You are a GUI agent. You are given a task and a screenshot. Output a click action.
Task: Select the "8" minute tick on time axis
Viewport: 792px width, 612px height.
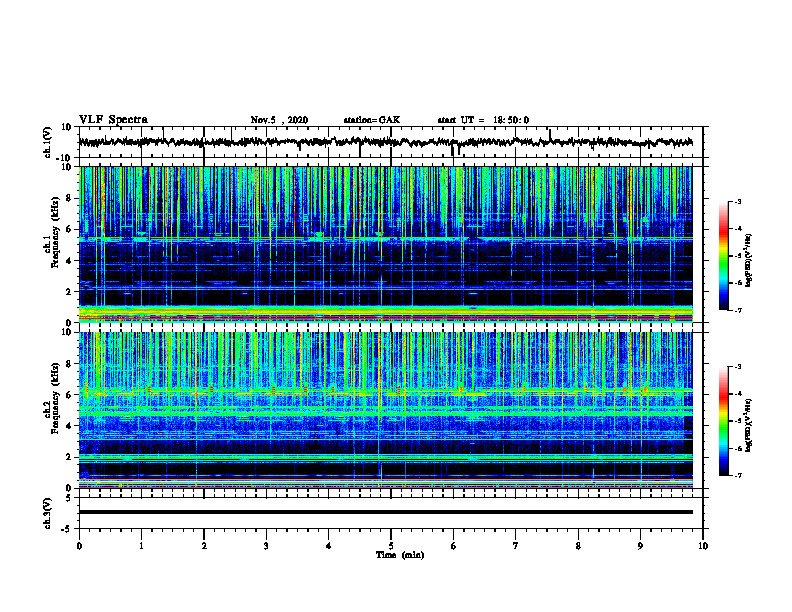tap(578, 546)
